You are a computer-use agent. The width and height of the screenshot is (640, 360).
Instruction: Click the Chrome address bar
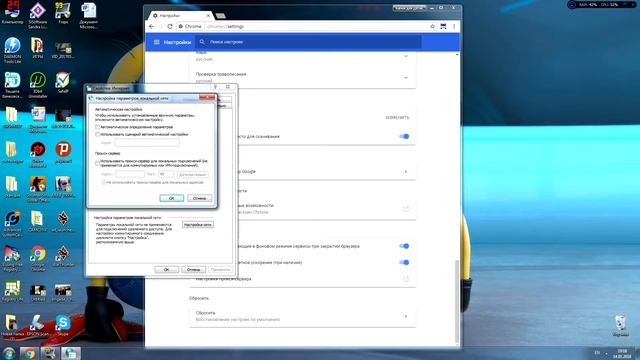tap(302, 27)
